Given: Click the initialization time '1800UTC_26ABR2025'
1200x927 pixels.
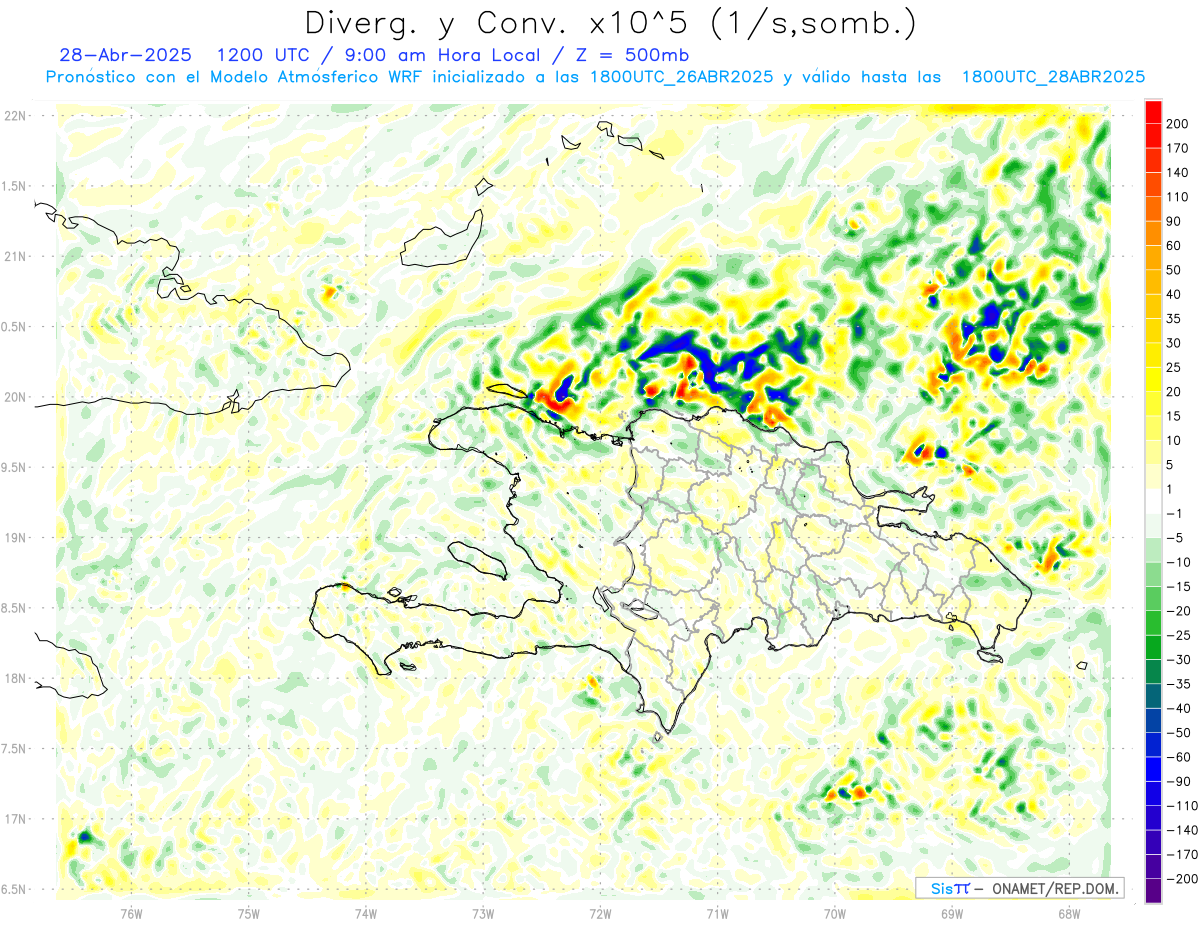Looking at the screenshot, I should pyautogui.click(x=681, y=77).
